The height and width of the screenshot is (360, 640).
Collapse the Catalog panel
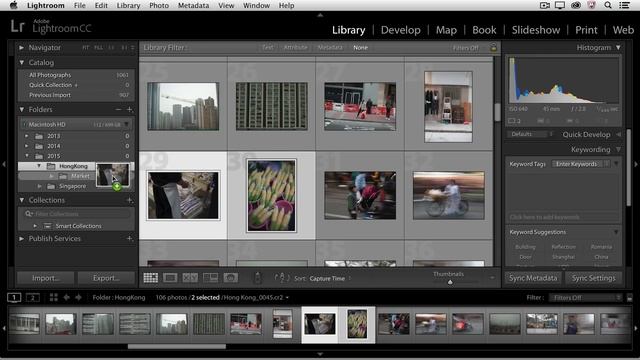click(21, 62)
